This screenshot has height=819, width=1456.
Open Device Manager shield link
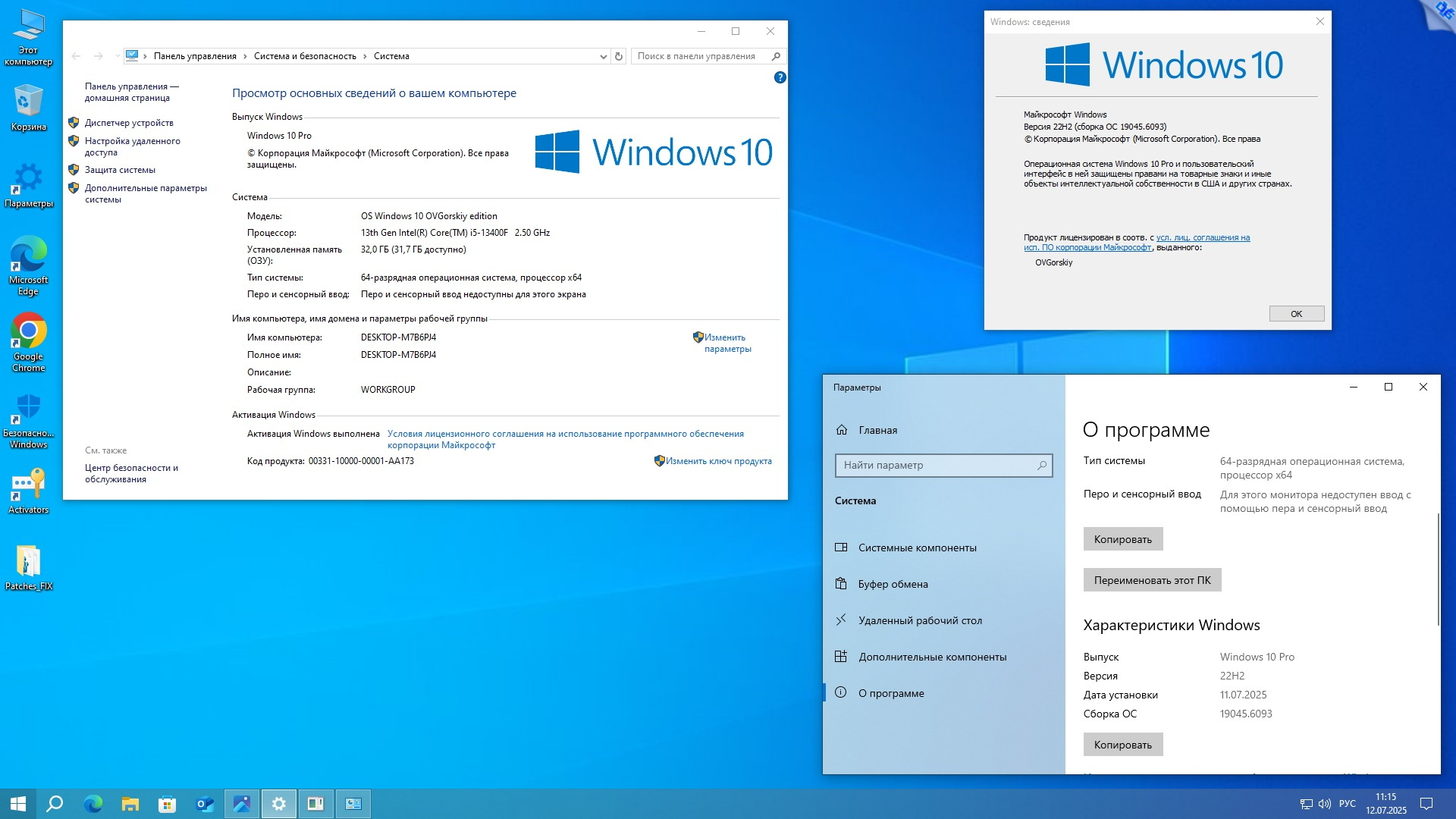pos(129,123)
